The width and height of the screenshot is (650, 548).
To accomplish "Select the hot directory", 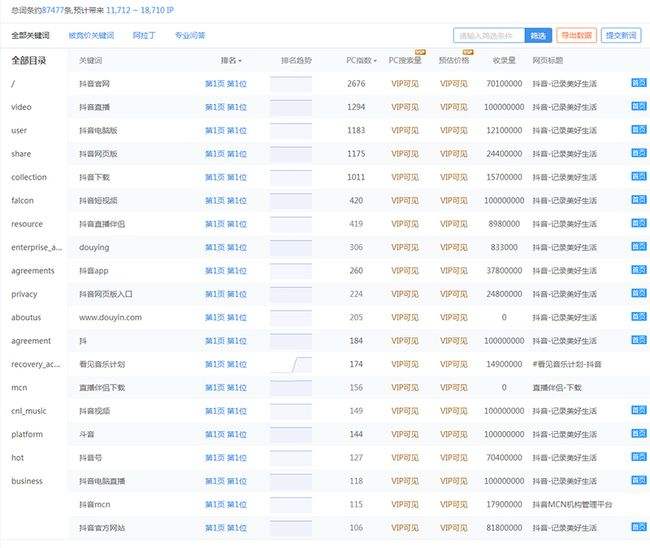I will (17, 458).
